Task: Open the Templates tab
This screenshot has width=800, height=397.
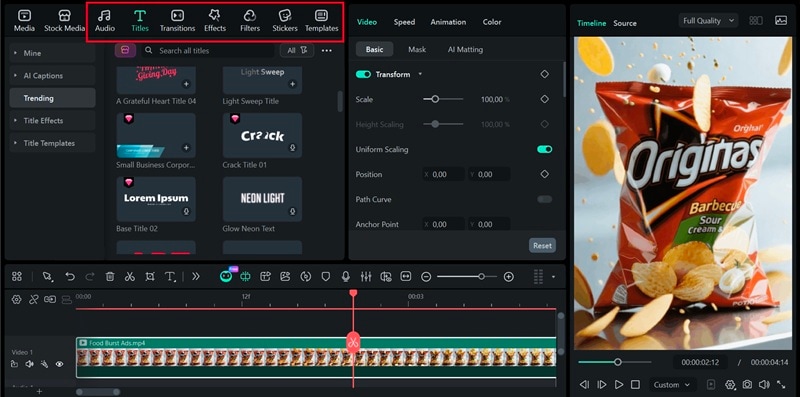Action: click(321, 21)
